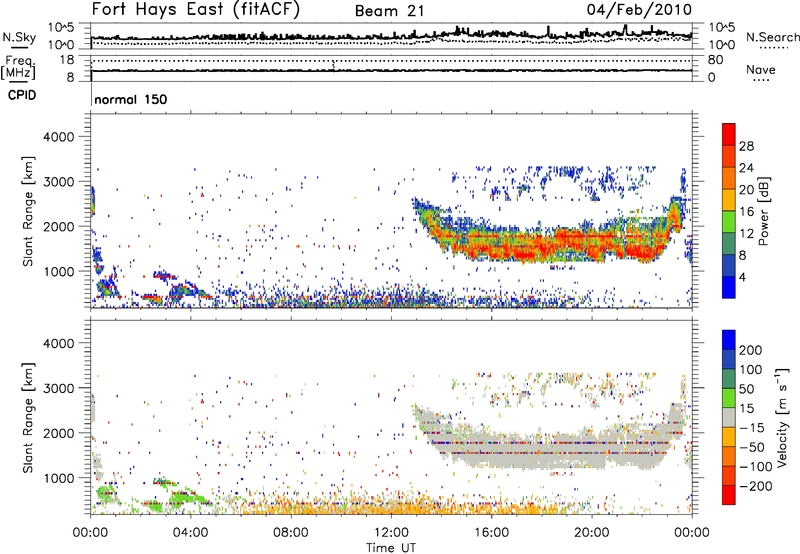Select the "Freq. [MHz]" axis label
The width and height of the screenshot is (800, 554).
pos(18,67)
